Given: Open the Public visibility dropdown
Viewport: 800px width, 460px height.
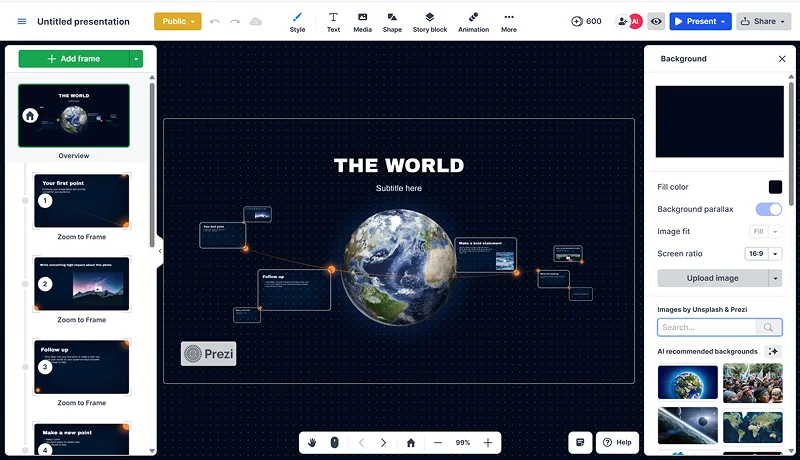Looking at the screenshot, I should (x=178, y=21).
